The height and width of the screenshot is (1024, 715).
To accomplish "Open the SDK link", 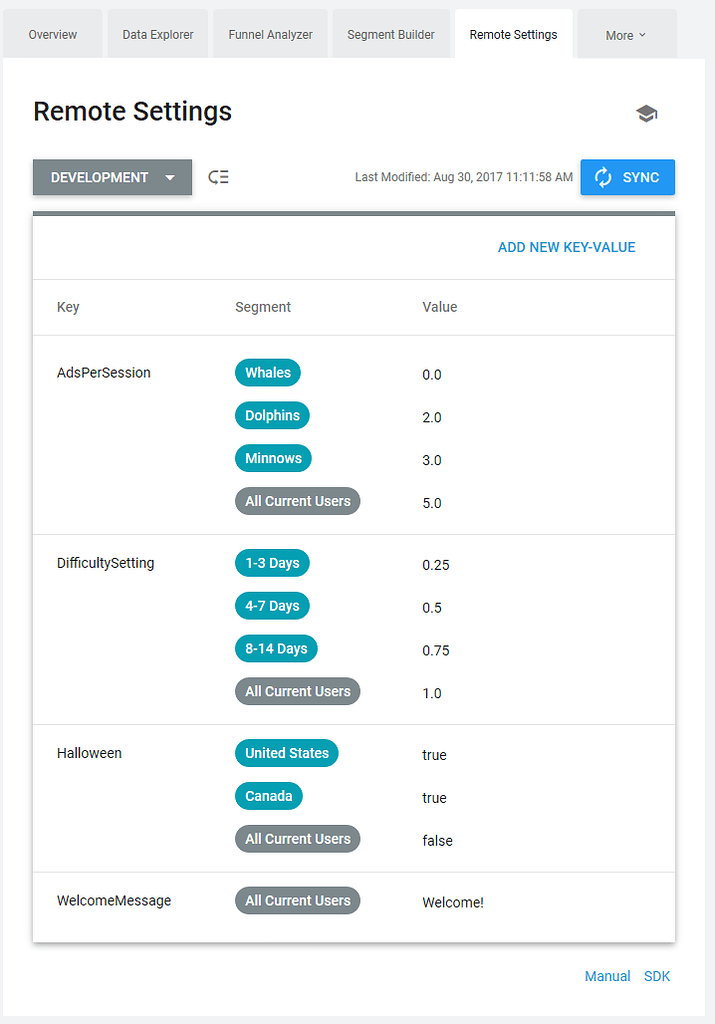I will pyautogui.click(x=657, y=976).
